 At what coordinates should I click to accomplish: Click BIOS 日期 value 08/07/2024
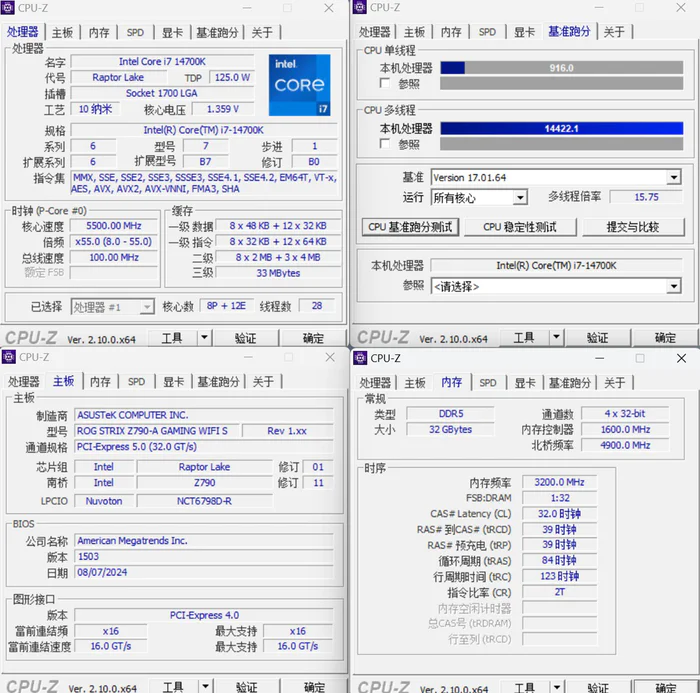(x=204, y=572)
